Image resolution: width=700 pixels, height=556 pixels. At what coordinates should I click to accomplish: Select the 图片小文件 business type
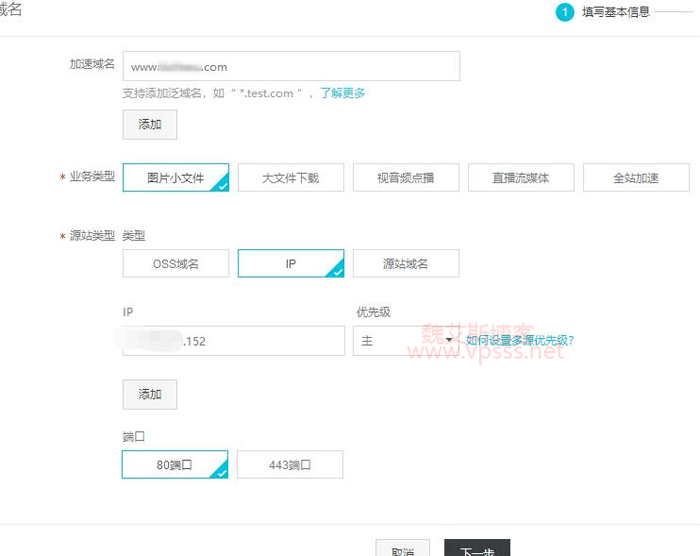coord(175,178)
